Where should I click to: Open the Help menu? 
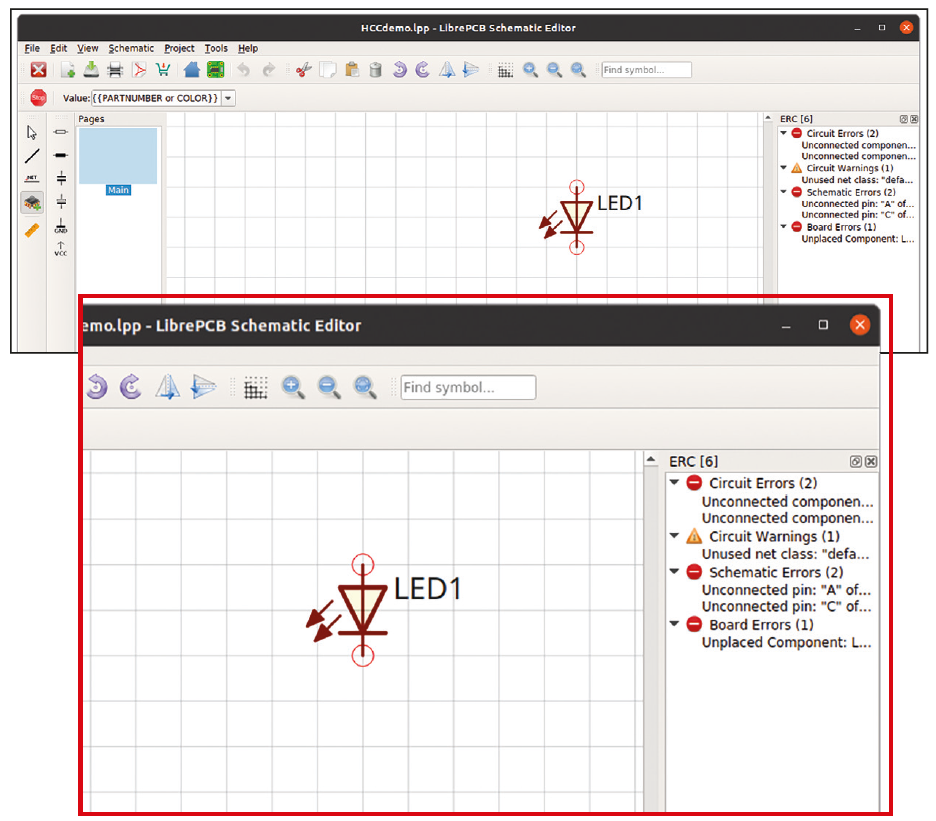tap(248, 48)
